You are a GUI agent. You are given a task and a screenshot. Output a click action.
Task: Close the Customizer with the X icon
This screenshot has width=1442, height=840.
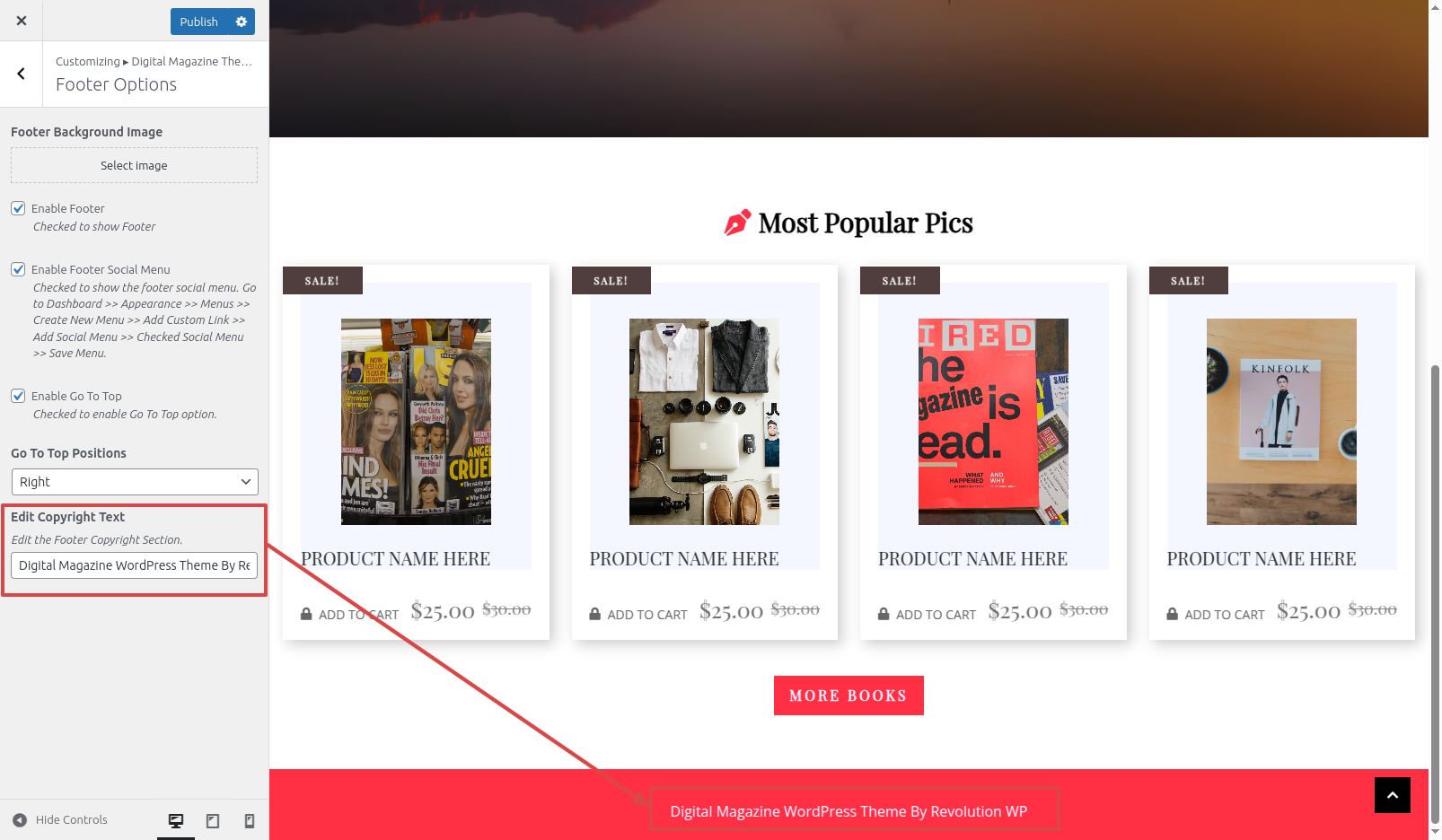[22, 21]
